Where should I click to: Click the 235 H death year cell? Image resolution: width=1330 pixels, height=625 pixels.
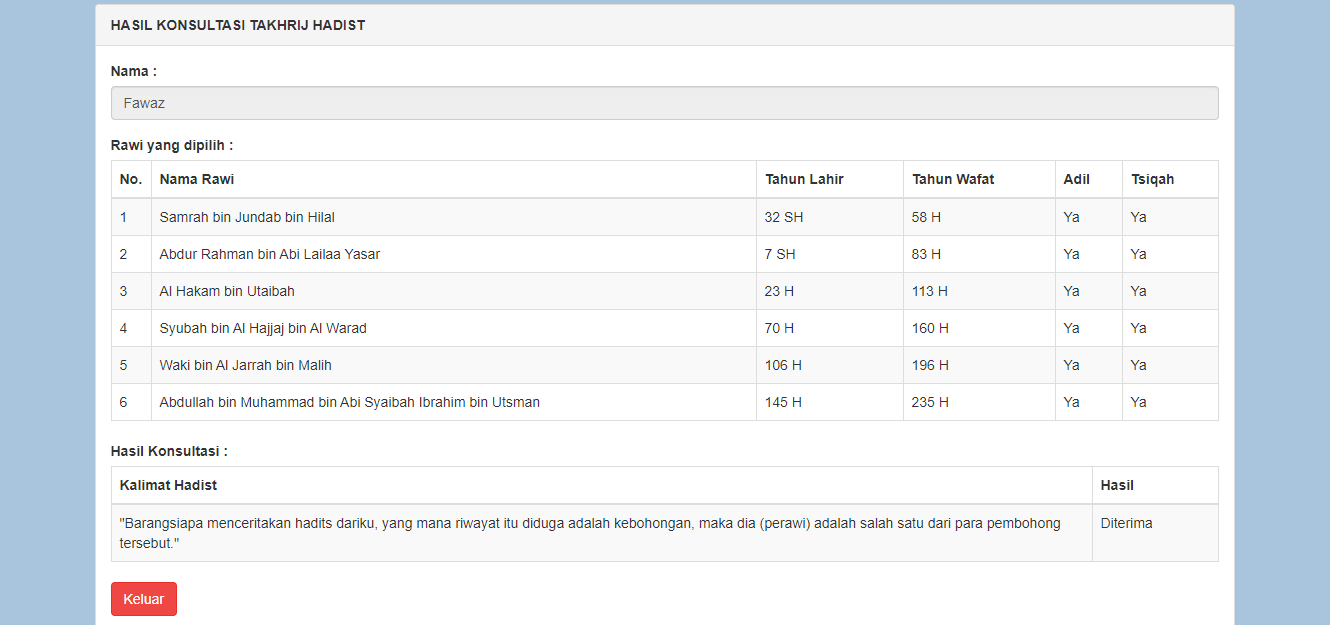[930, 402]
